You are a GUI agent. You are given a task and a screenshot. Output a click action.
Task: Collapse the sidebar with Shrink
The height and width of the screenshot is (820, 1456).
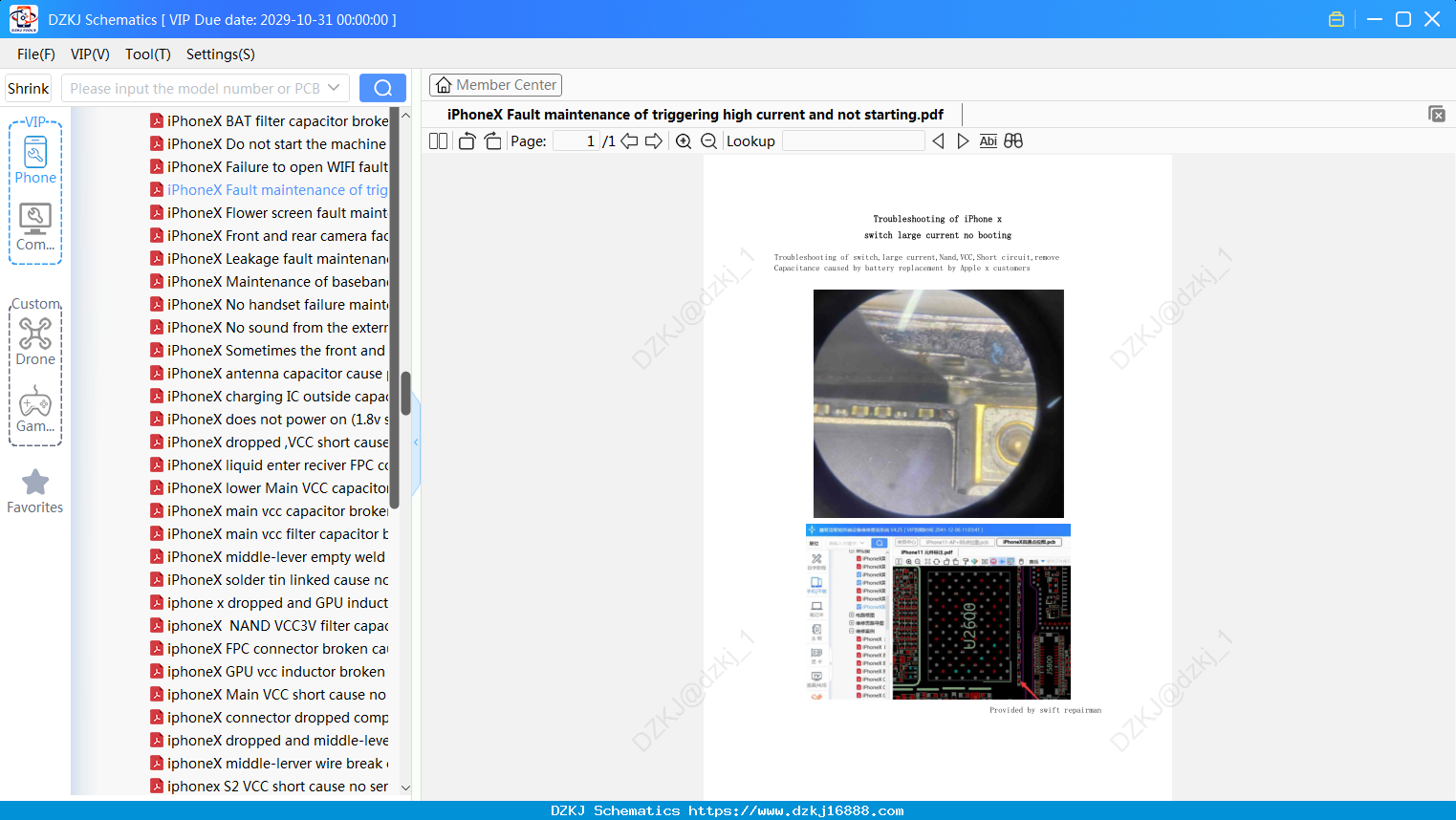[28, 88]
